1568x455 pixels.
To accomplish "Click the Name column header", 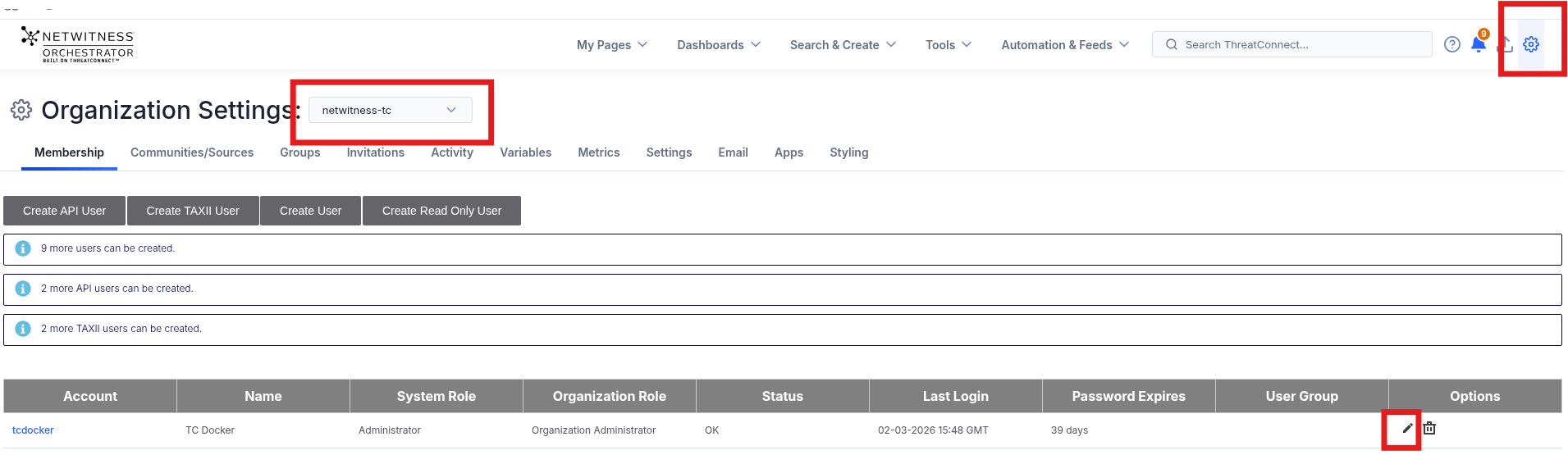I will [263, 396].
